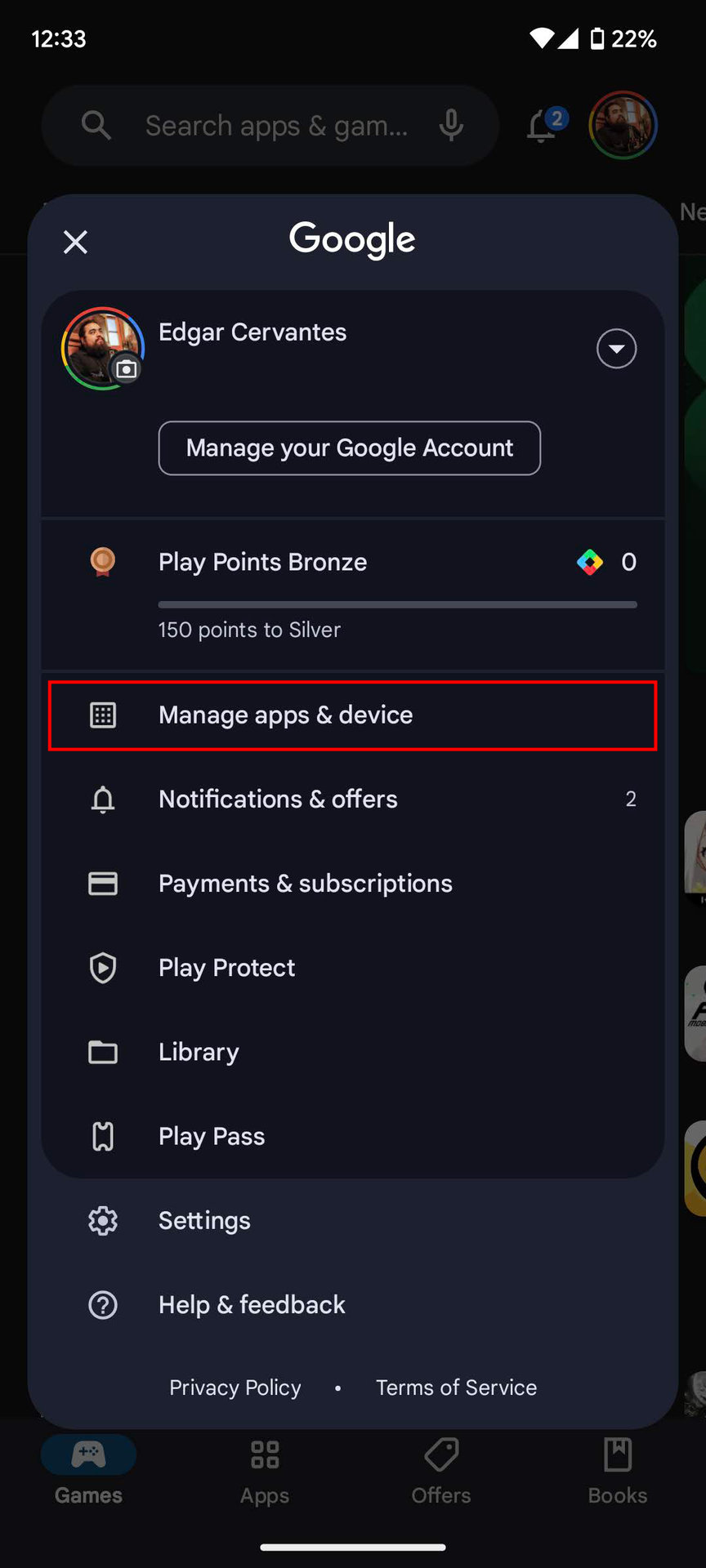Tap the microphone voice search icon
Viewport: 706px width, 1568px height.
pos(451,126)
